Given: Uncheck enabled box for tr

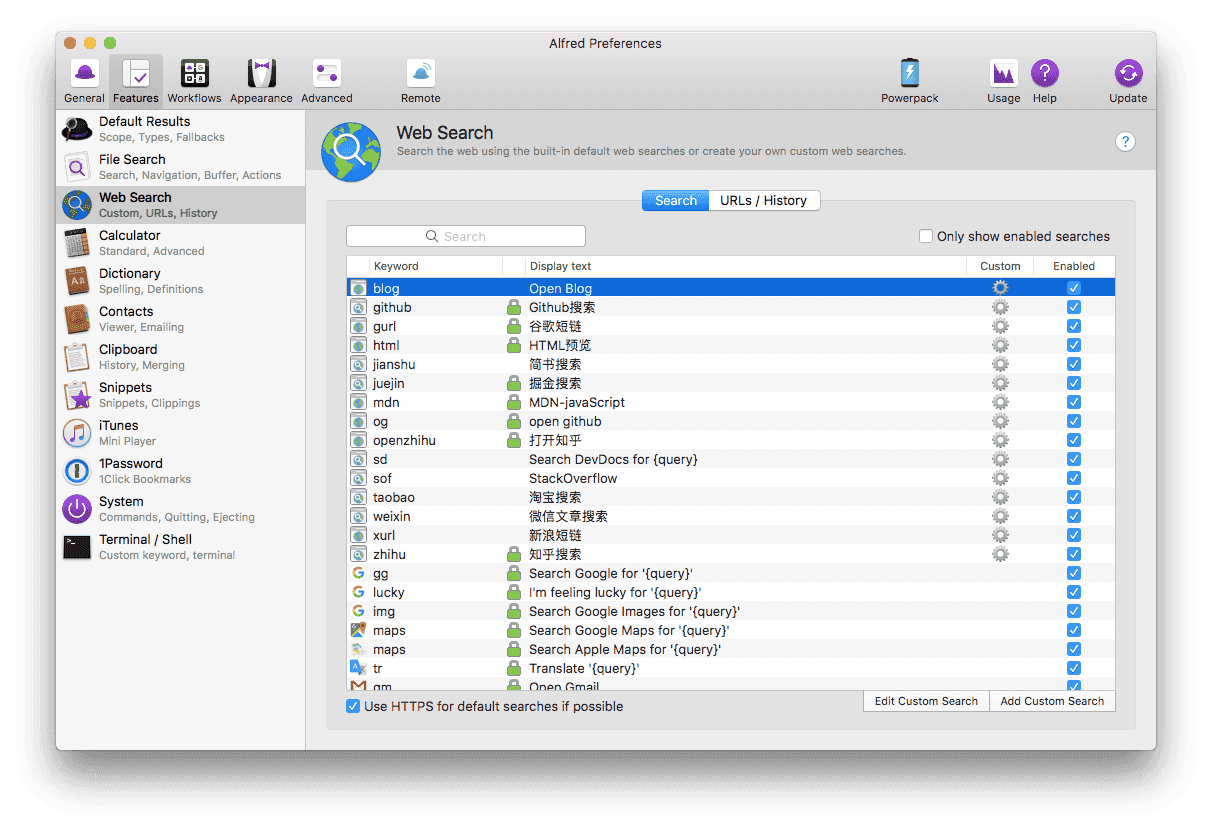Looking at the screenshot, I should 1074,668.
